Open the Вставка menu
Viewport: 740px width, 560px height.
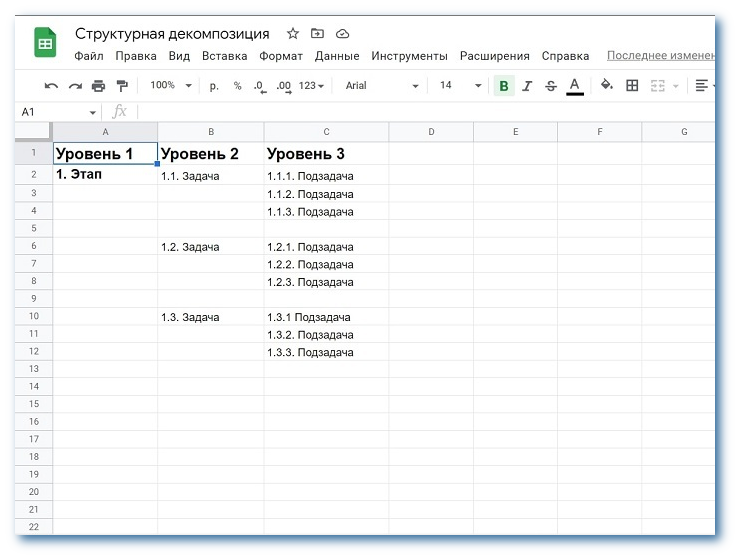point(224,56)
